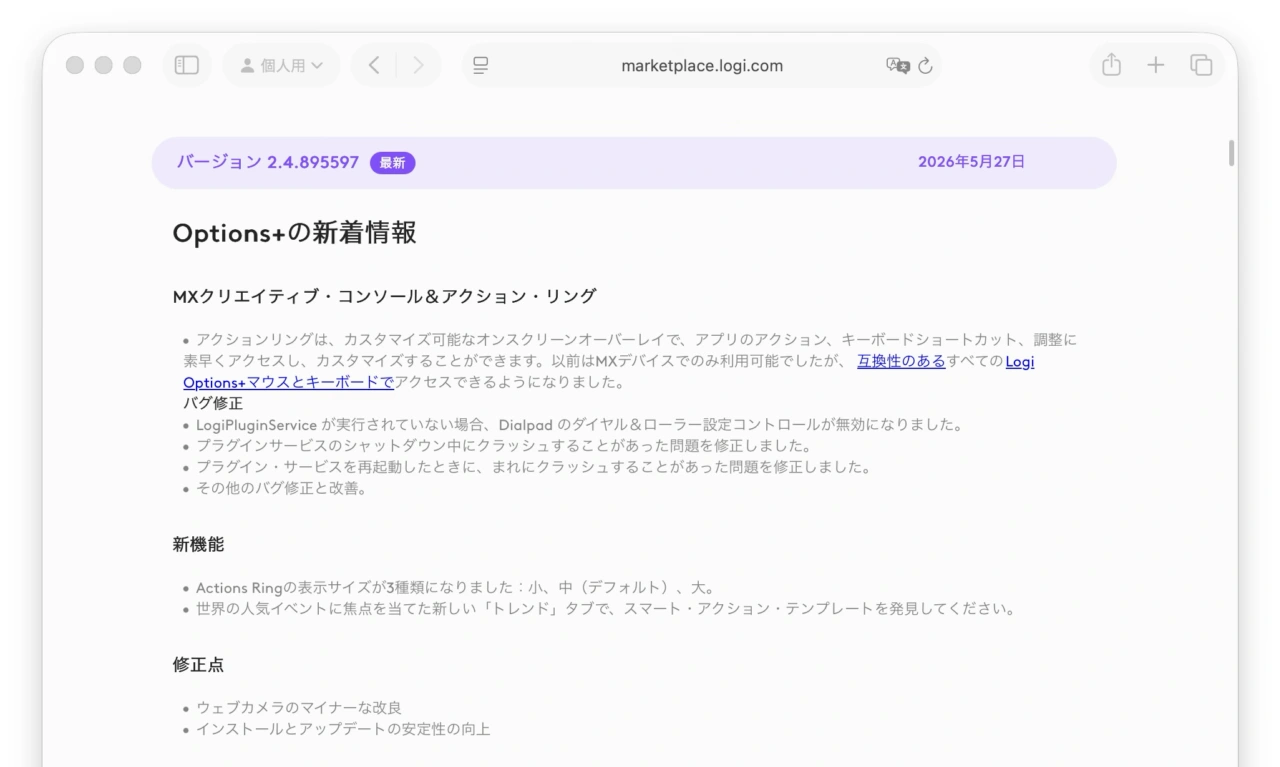Show the tab overview
1280x767 pixels.
(1201, 65)
